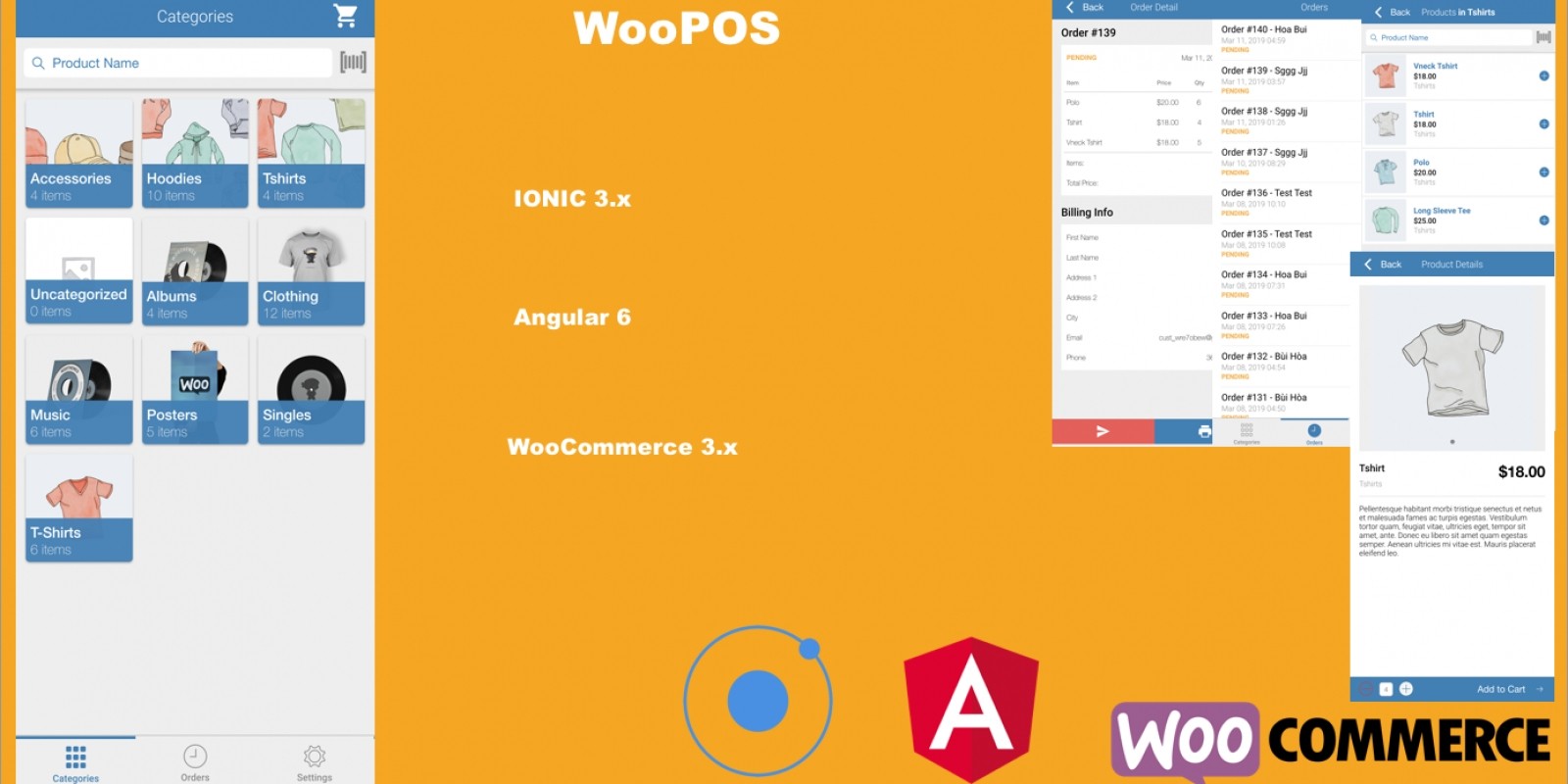Open the Tshirts category card
Image resolution: width=1568 pixels, height=784 pixels.
pyautogui.click(x=311, y=153)
